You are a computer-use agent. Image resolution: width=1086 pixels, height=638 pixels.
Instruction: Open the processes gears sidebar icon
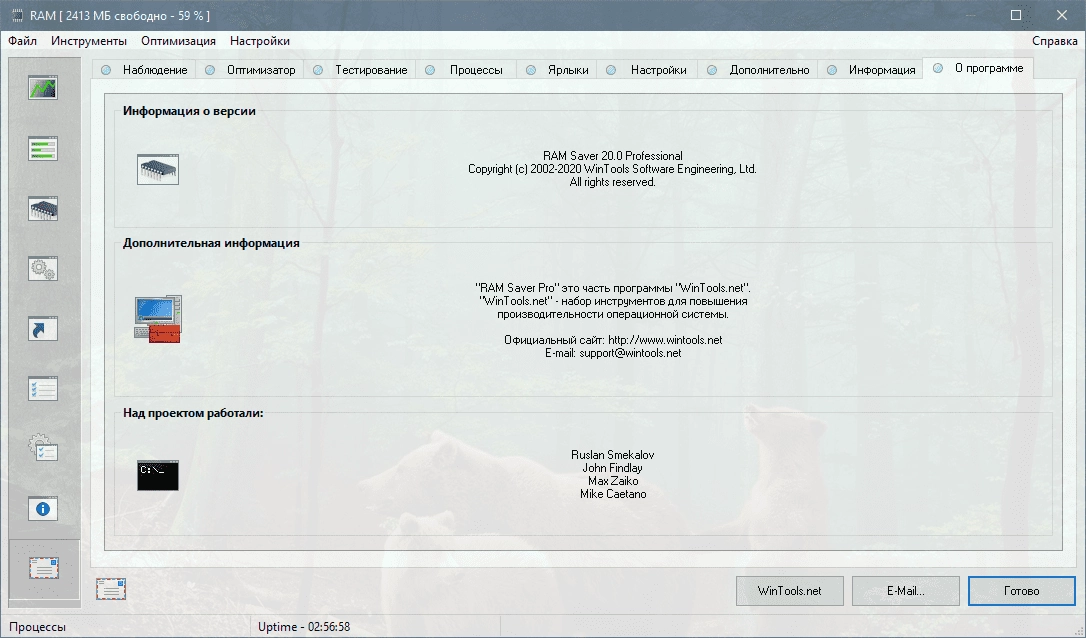pyautogui.click(x=43, y=269)
